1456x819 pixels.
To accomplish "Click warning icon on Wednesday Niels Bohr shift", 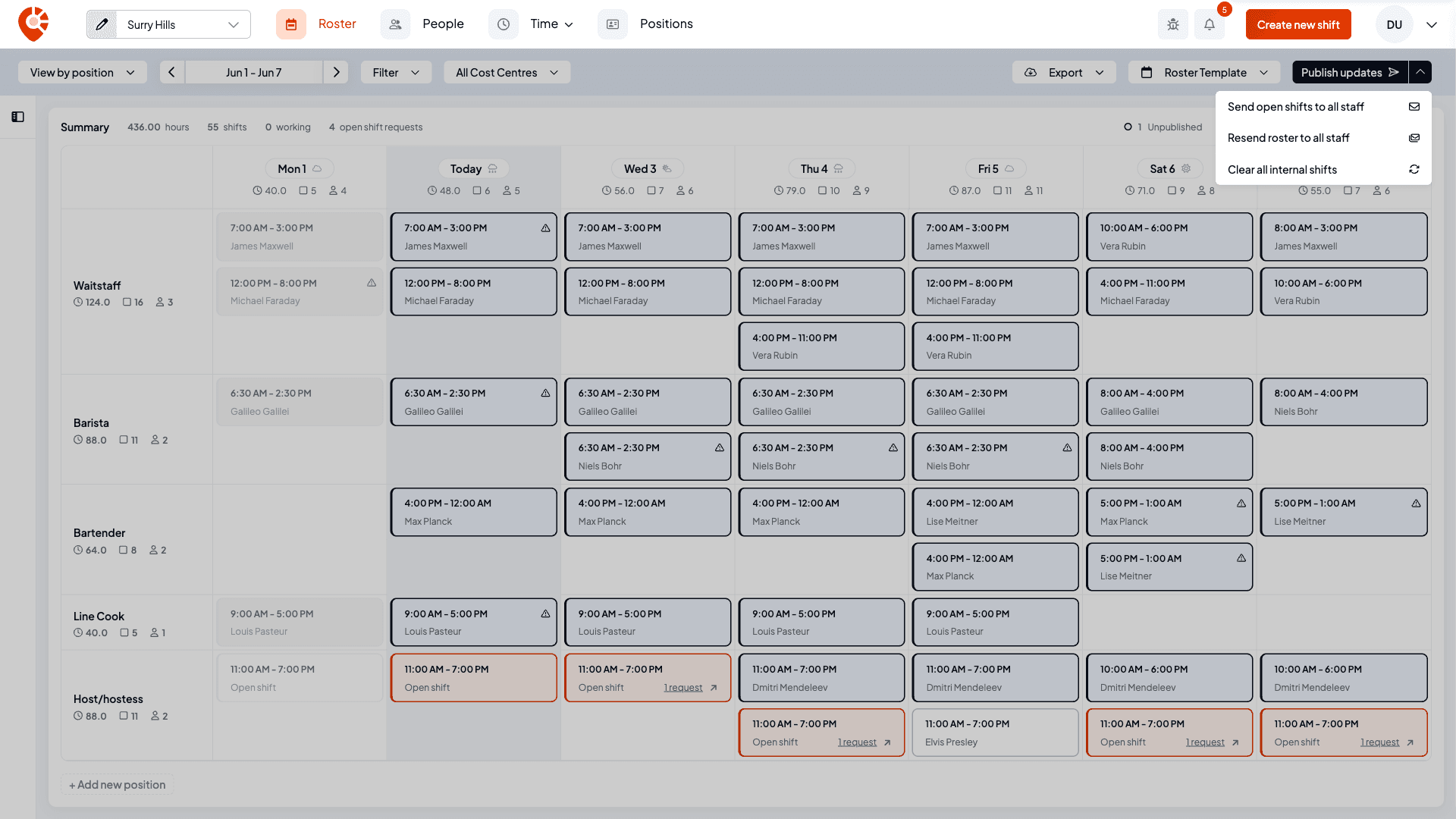I will (720, 447).
